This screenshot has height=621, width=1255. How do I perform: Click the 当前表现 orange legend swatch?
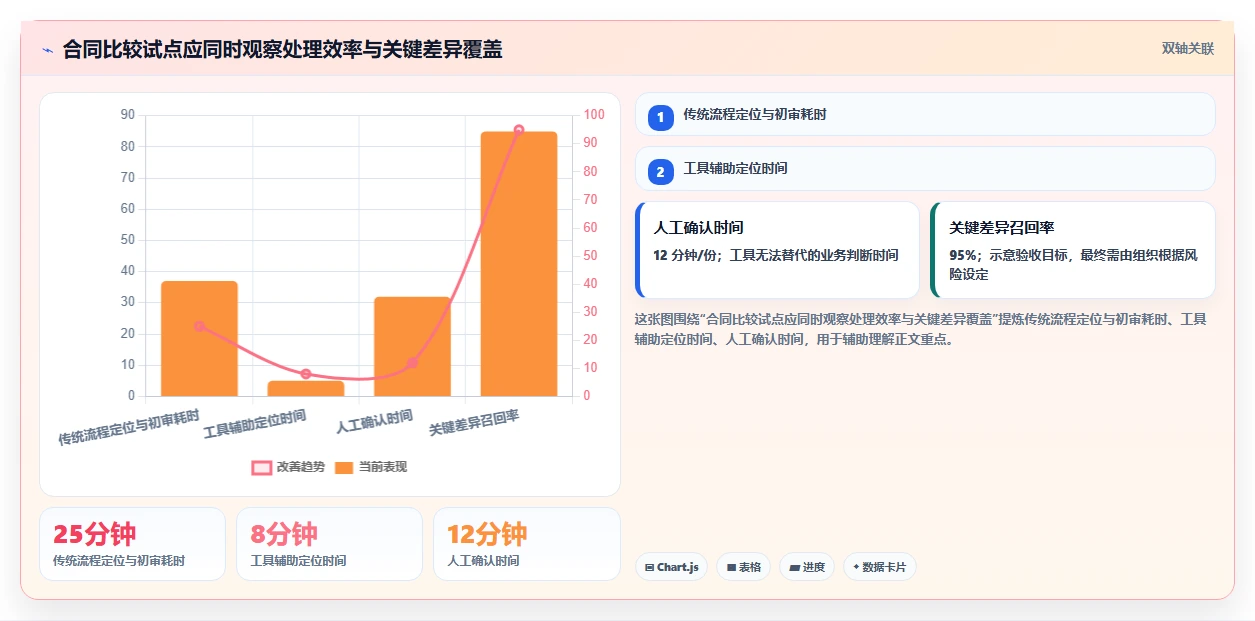click(x=344, y=467)
